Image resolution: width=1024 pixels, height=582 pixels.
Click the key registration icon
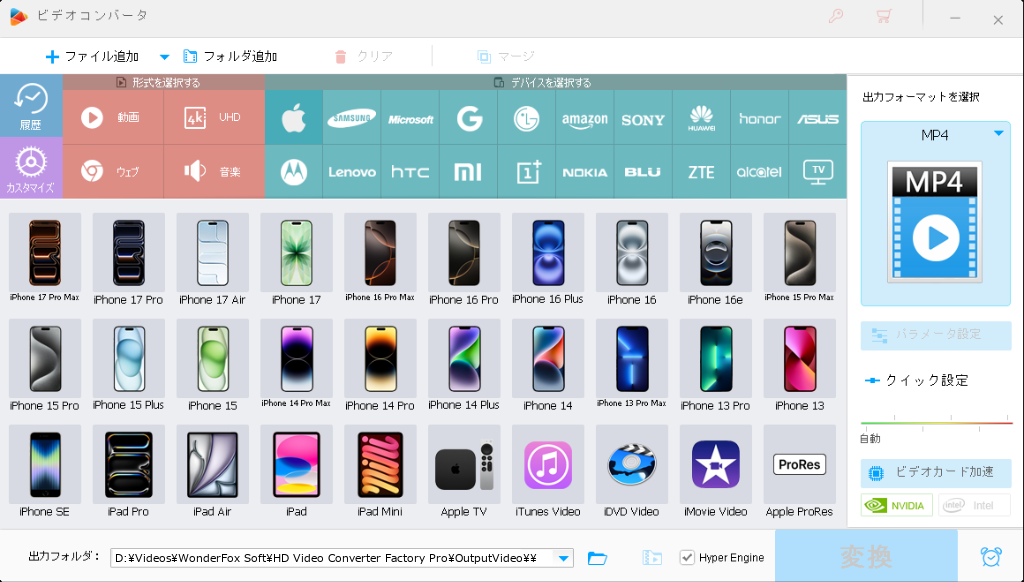(x=835, y=17)
